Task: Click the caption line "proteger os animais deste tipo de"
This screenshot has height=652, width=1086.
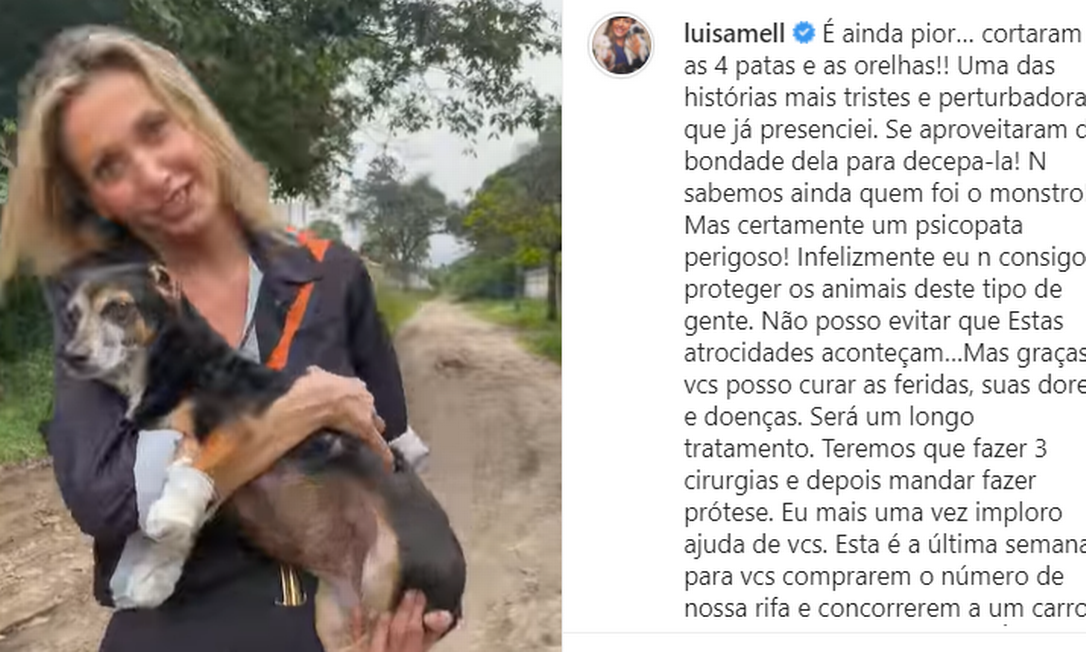Action: (x=873, y=289)
